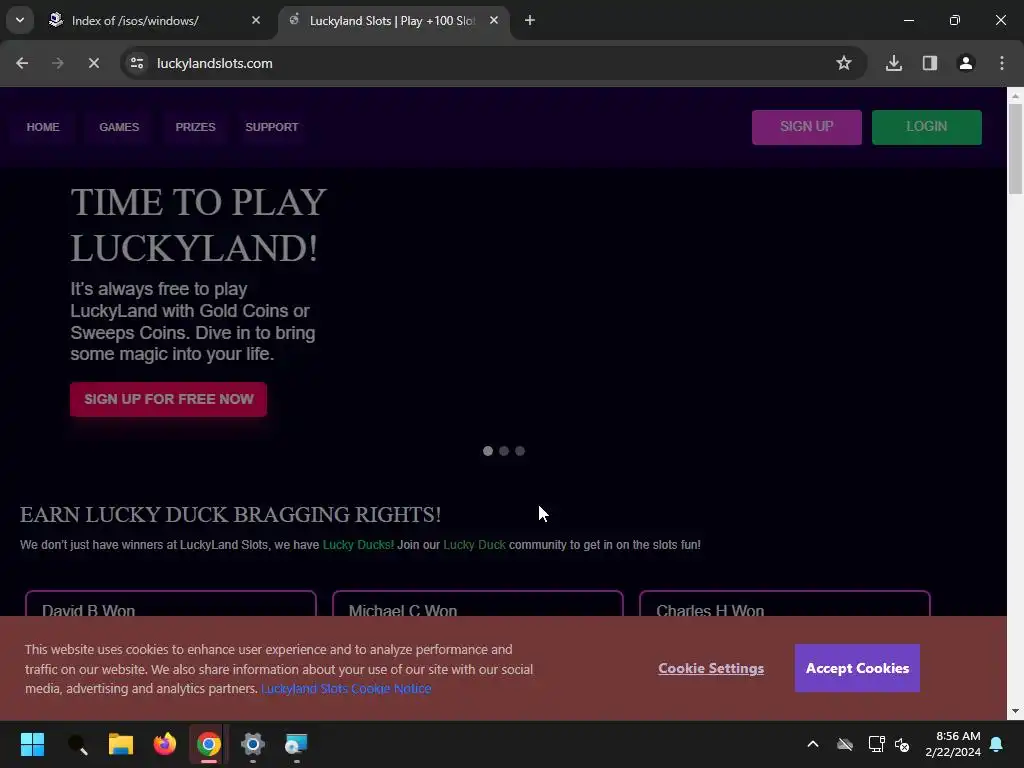The width and height of the screenshot is (1024, 768).
Task: Toggle the Chrome side panel icon
Action: pyautogui.click(x=930, y=63)
